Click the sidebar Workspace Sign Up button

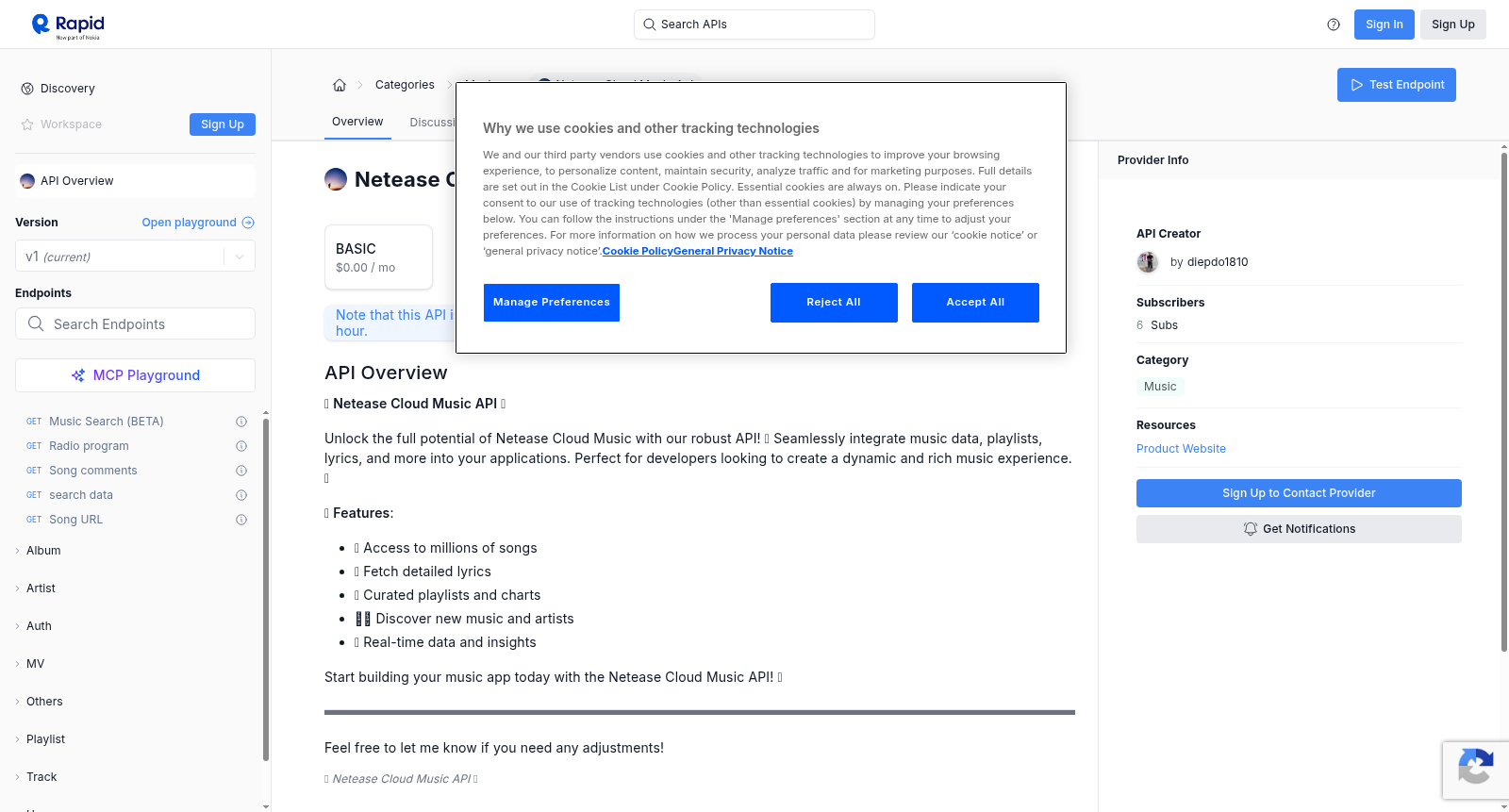pos(223,124)
